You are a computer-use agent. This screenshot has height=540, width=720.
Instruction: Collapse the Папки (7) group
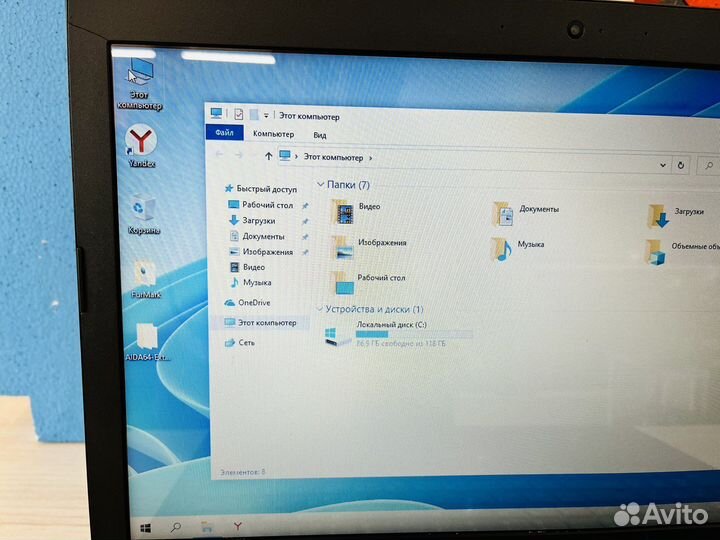coord(320,185)
